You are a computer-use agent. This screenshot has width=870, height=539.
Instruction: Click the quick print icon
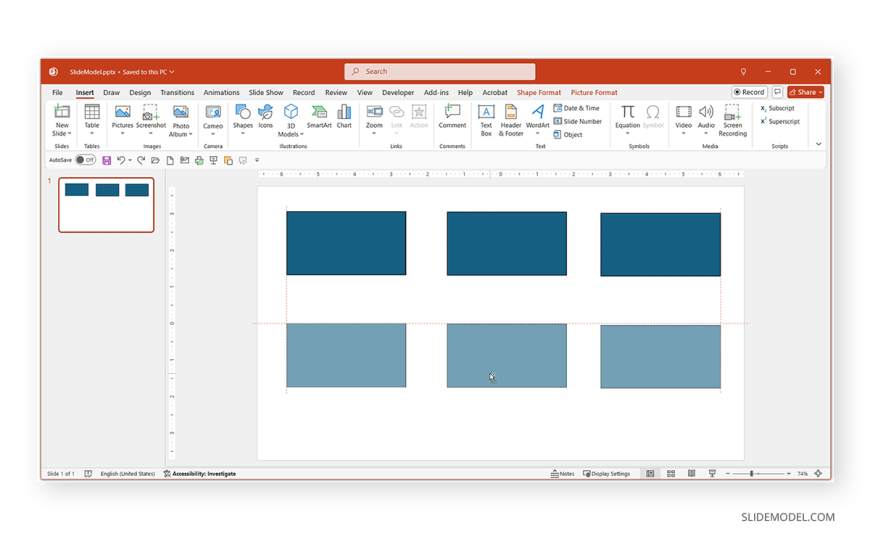(199, 160)
